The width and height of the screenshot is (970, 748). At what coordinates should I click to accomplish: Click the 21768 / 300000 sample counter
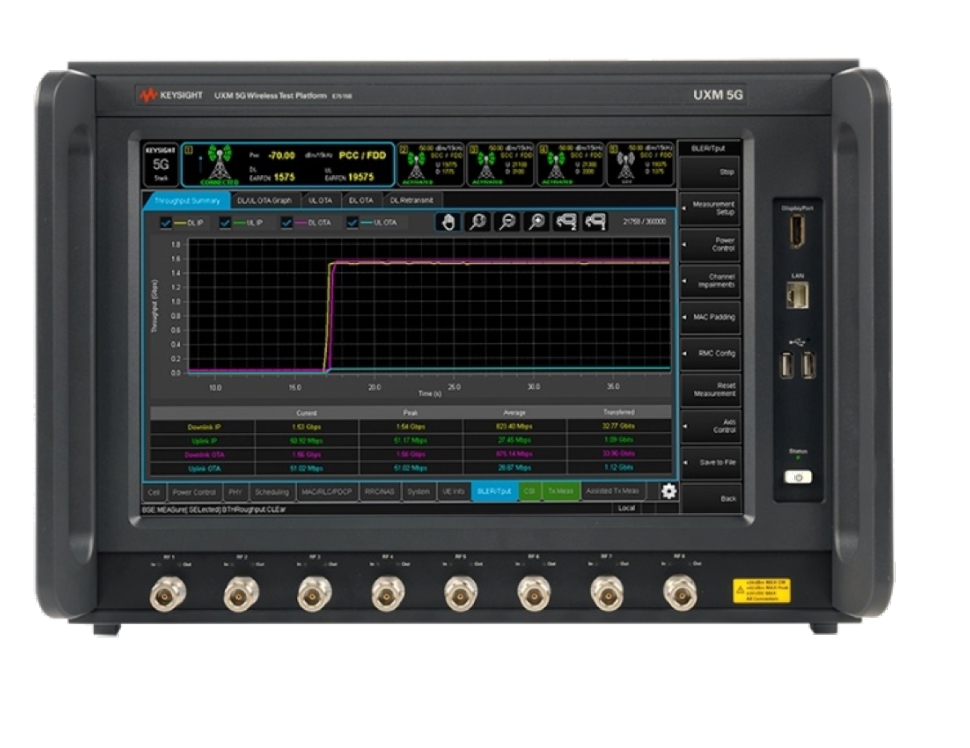644,221
